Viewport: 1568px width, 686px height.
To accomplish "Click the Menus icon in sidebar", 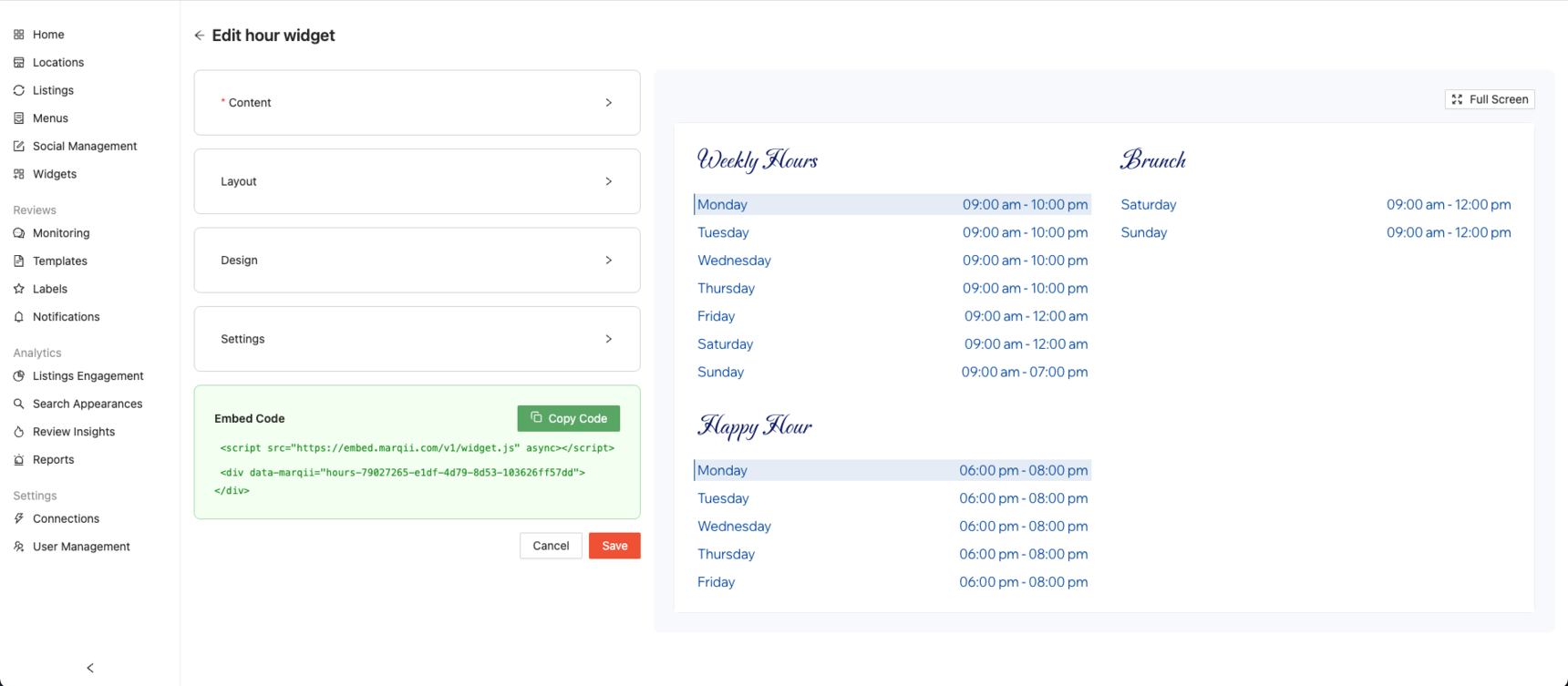I will click(x=19, y=118).
